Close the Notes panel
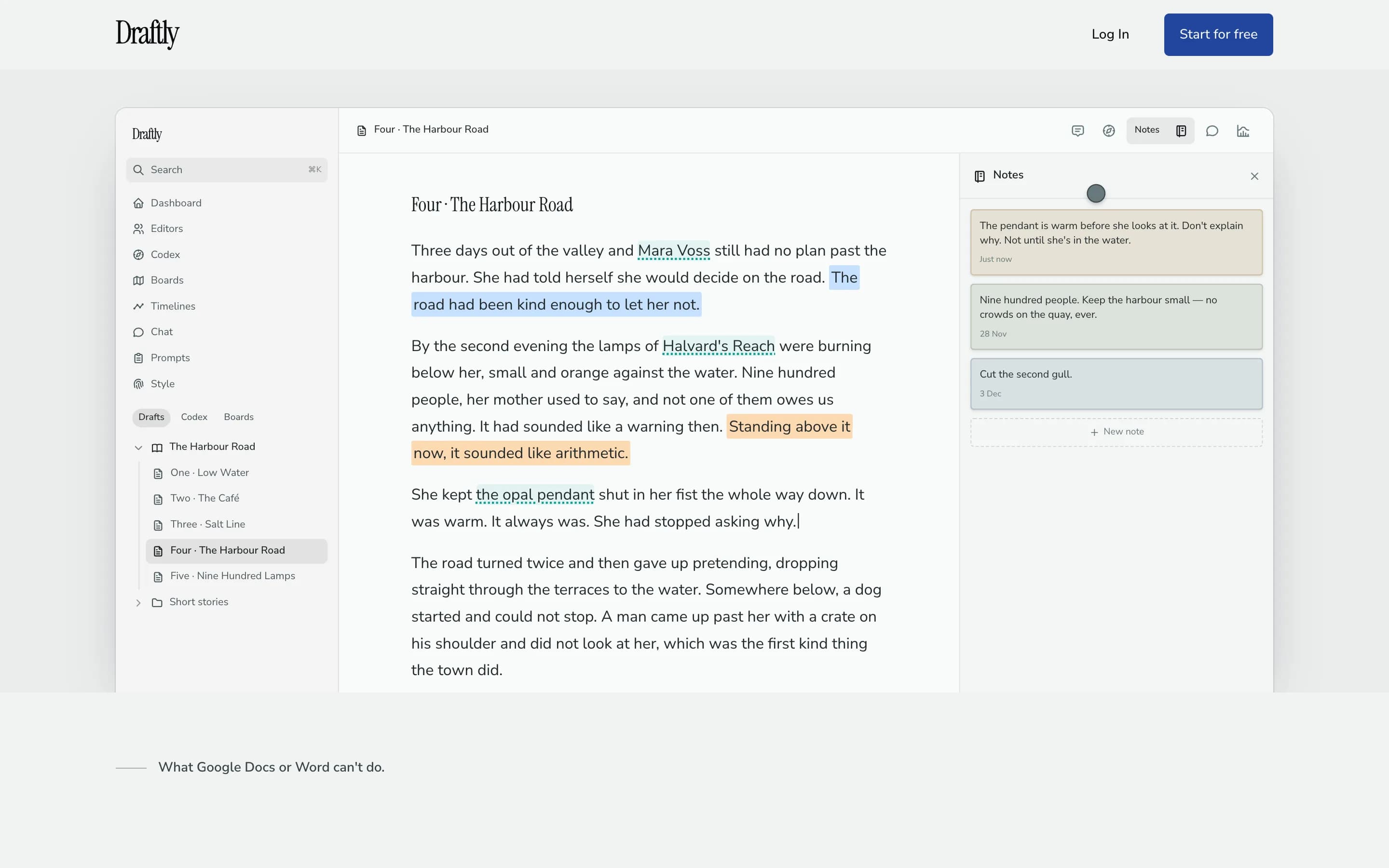1389x868 pixels. [x=1254, y=176]
